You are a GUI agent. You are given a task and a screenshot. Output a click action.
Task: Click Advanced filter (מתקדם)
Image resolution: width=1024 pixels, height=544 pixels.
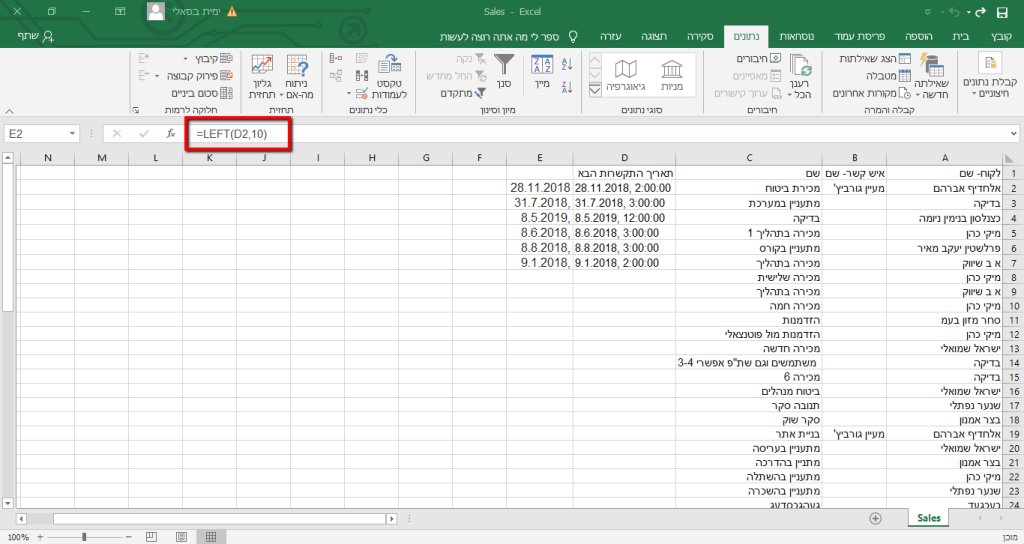[462, 93]
